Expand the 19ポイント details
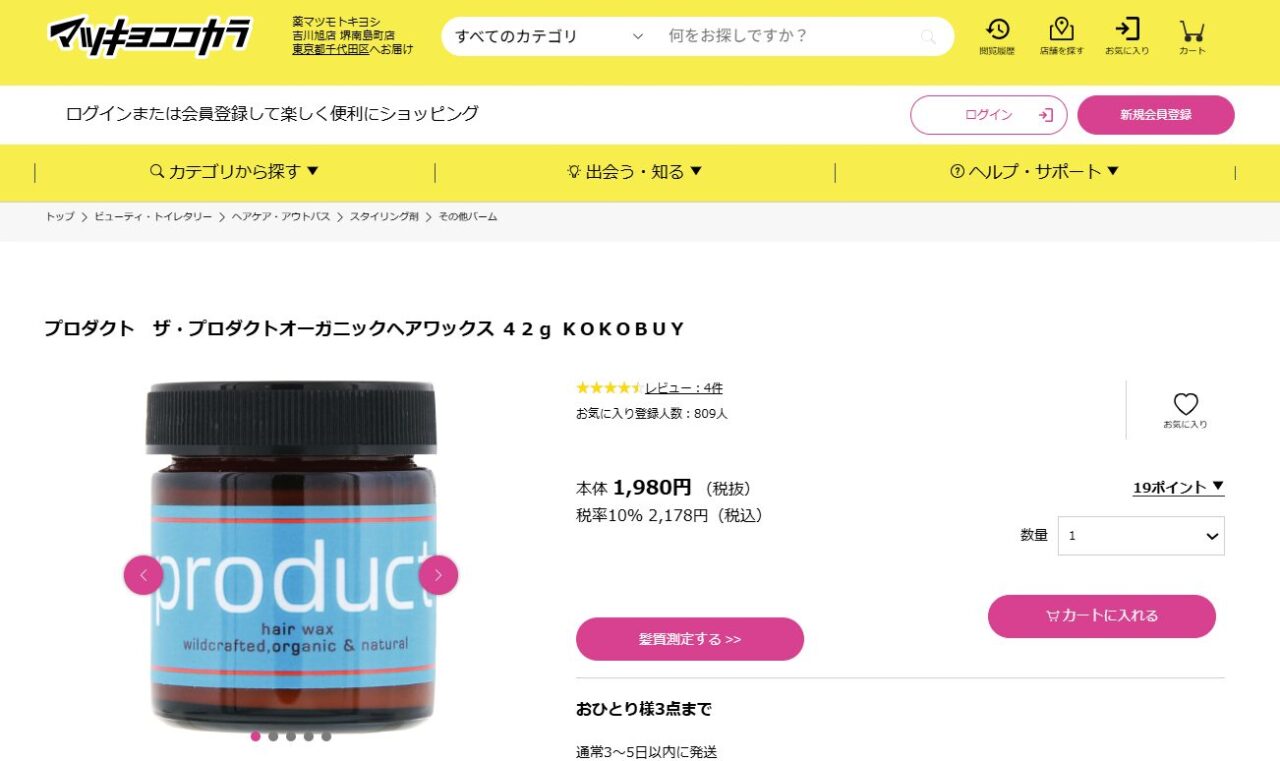 pos(1178,487)
